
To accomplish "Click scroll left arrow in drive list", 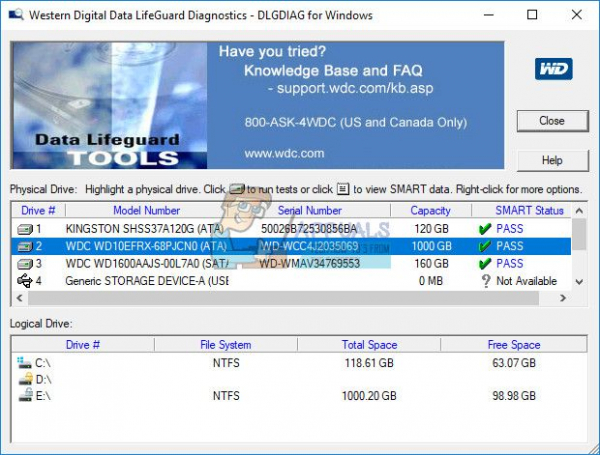I will 20,298.
